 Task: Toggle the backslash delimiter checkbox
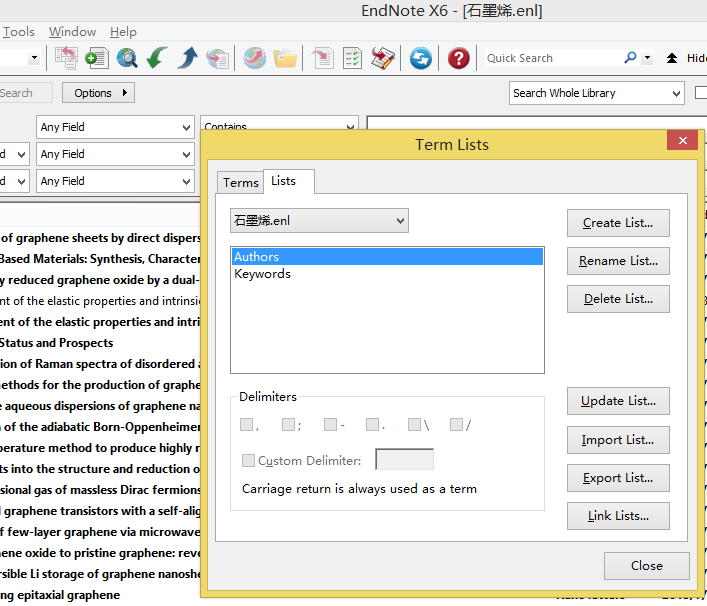[x=414, y=424]
